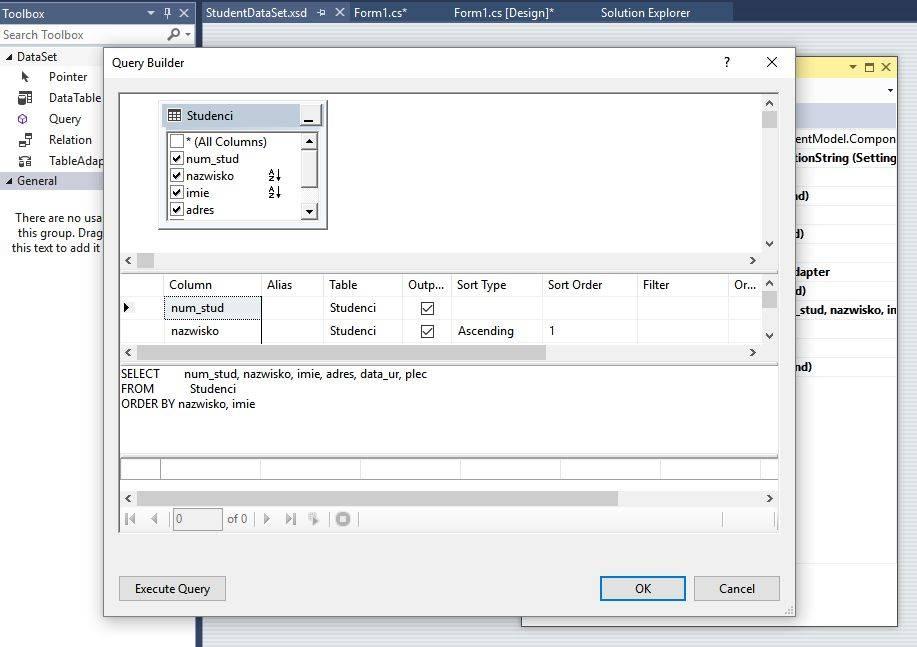Open the Solution Explorer tab
917x647 pixels.
coord(646,13)
